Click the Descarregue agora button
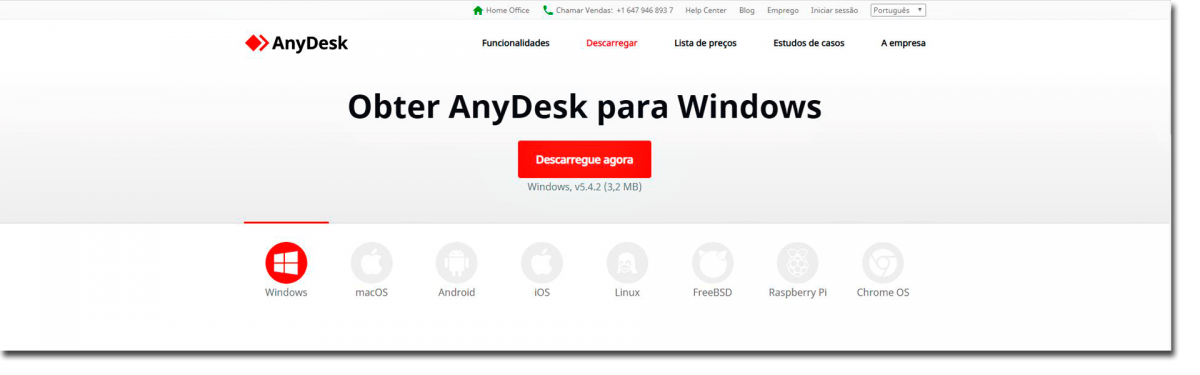Viewport: 1200px width, 375px height. click(584, 159)
